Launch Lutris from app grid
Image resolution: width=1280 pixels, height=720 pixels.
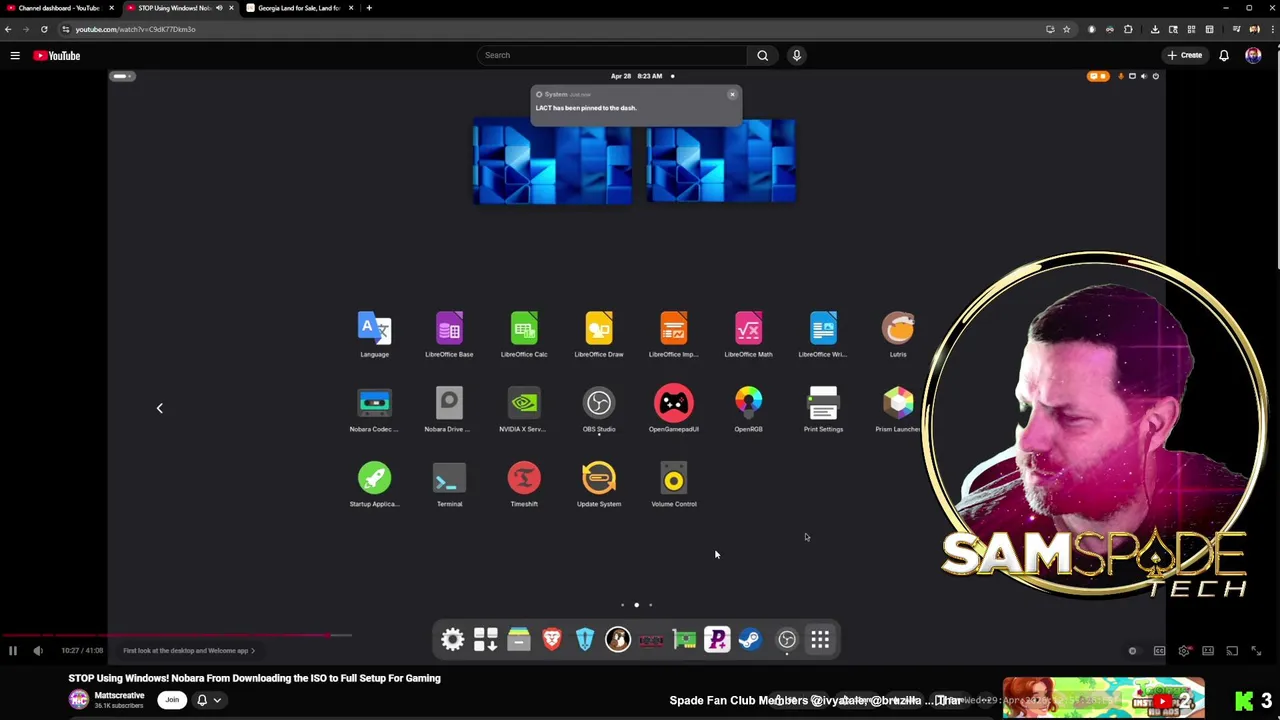[x=898, y=334]
